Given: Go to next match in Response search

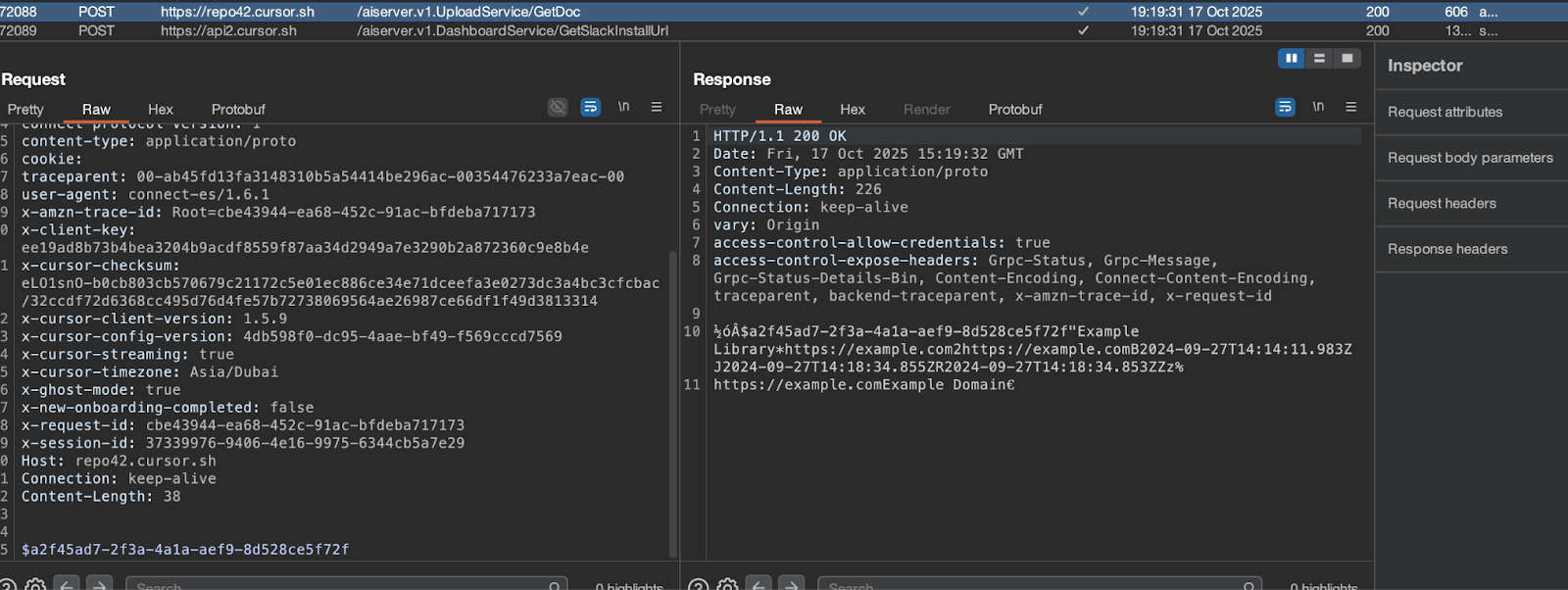Looking at the screenshot, I should pyautogui.click(x=791, y=584).
